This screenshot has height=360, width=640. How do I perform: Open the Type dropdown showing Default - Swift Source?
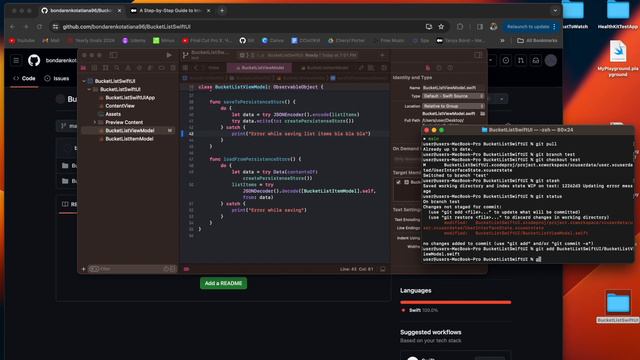point(453,96)
